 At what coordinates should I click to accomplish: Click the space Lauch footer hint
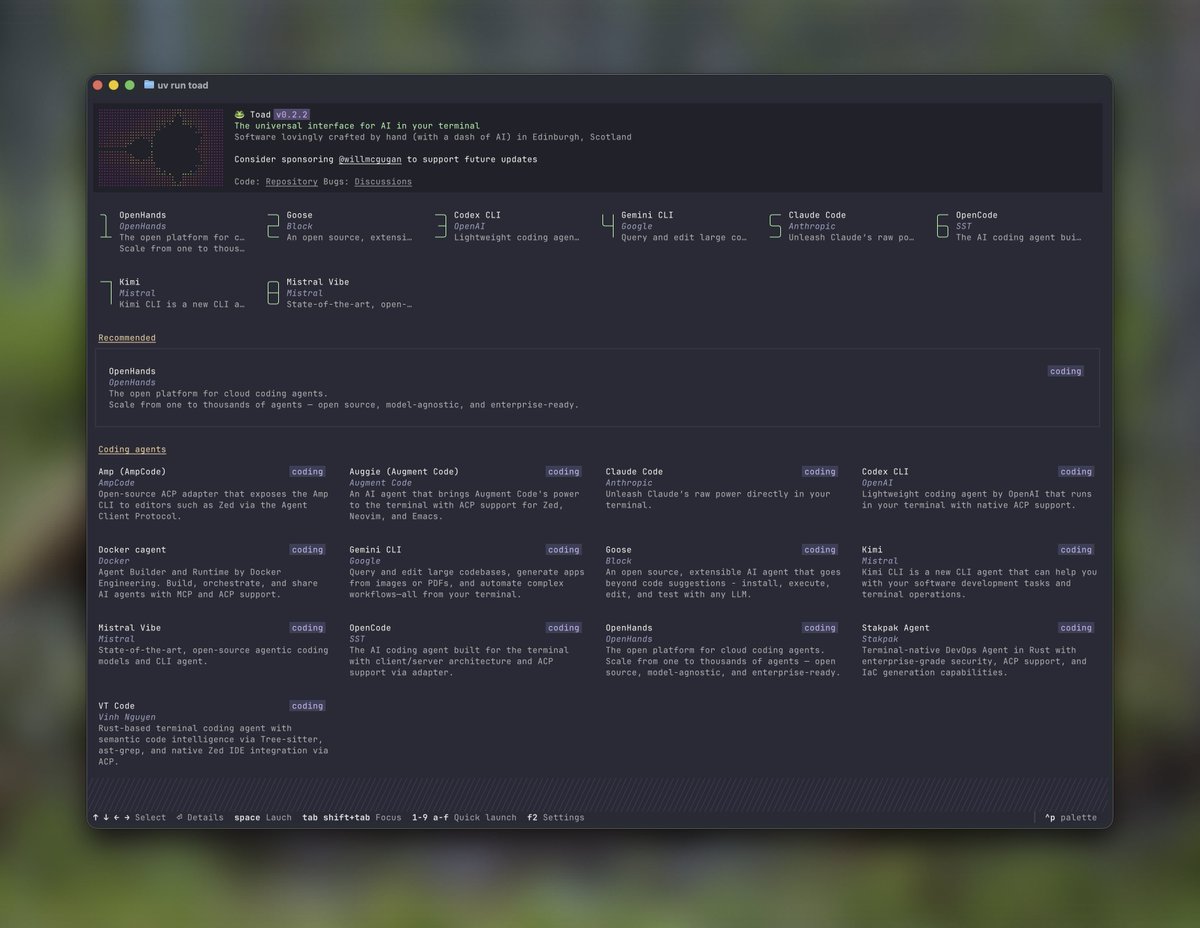[263, 818]
